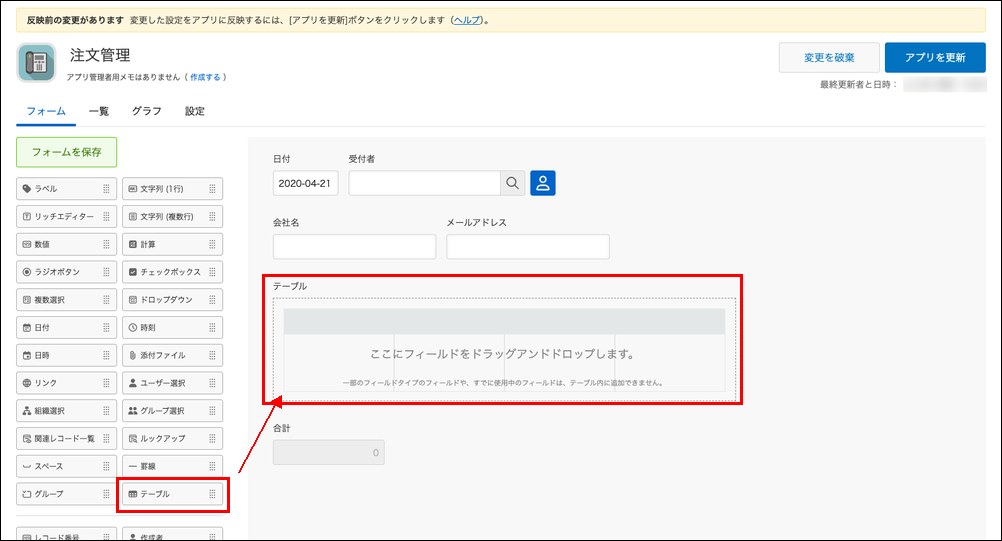Select the リッチエディター field item
This screenshot has width=1002, height=541.
click(66, 217)
